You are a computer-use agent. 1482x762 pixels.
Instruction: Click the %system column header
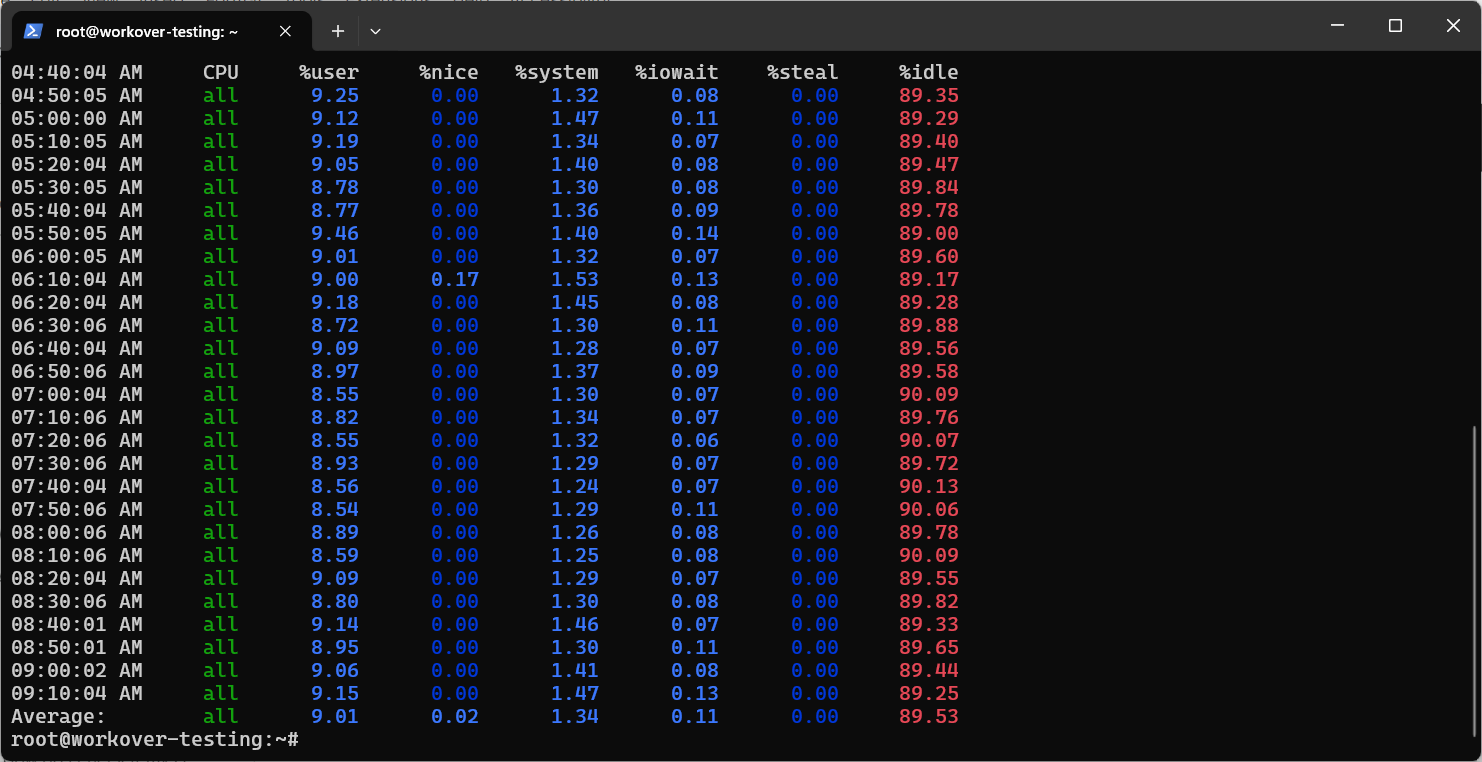click(557, 71)
